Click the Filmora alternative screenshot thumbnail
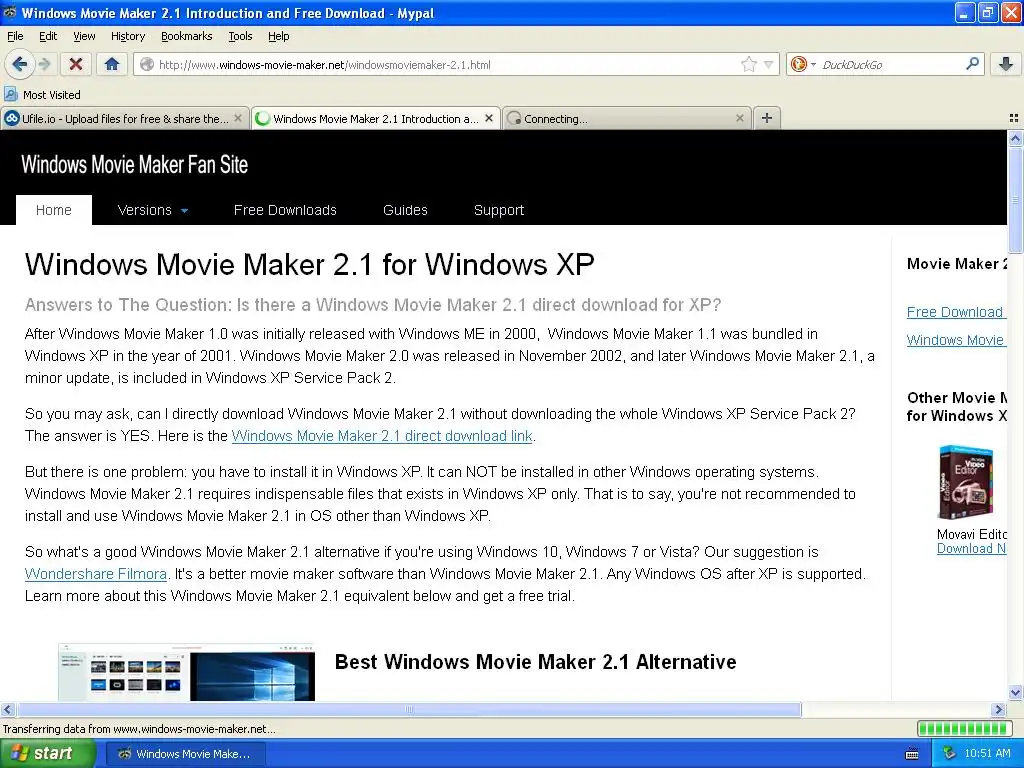This screenshot has height=768, width=1024. click(x=186, y=671)
